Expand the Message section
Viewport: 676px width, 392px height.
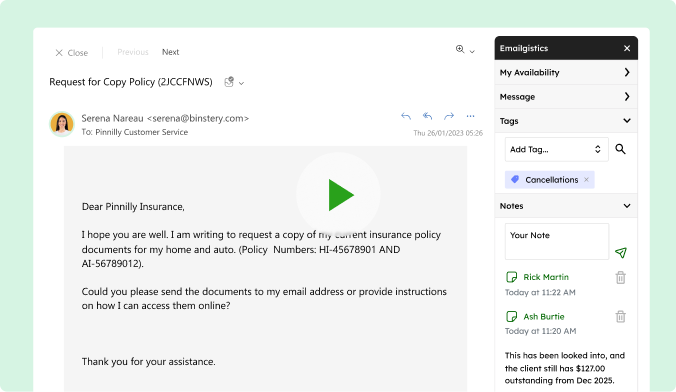pos(566,97)
